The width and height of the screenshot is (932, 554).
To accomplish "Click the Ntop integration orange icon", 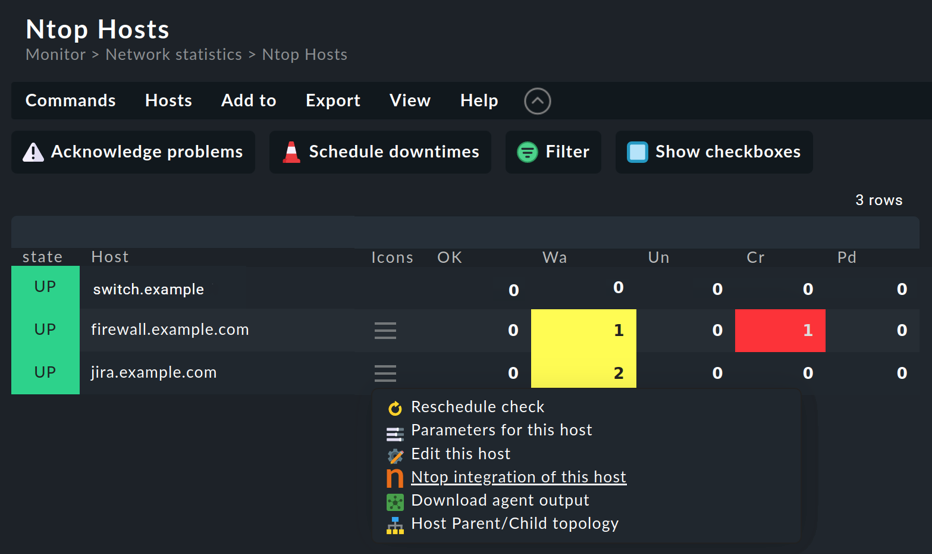I will click(x=395, y=478).
